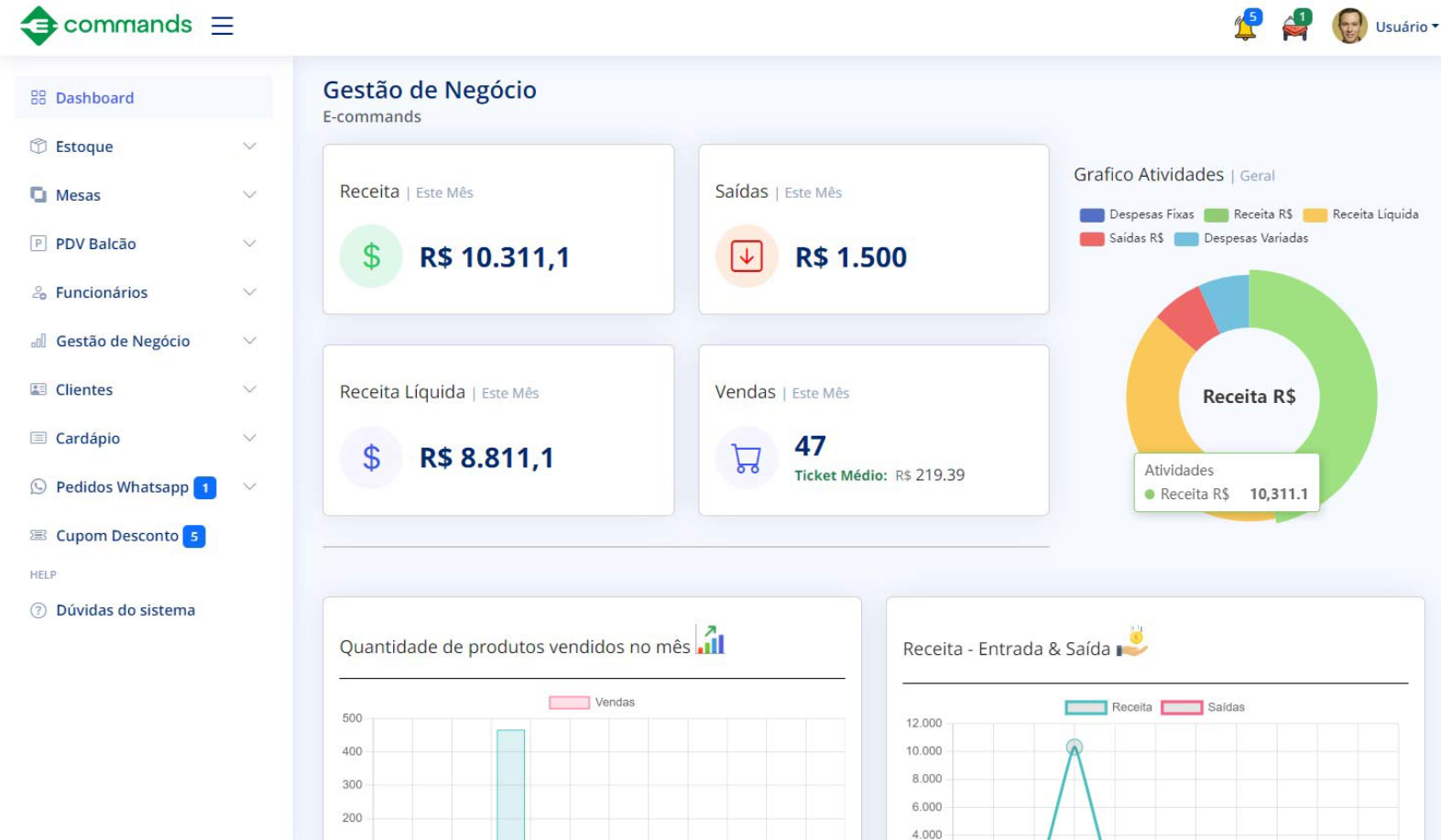The width and height of the screenshot is (1441, 840).
Task: Click the shopping cart Vendas icon
Action: coord(747,457)
